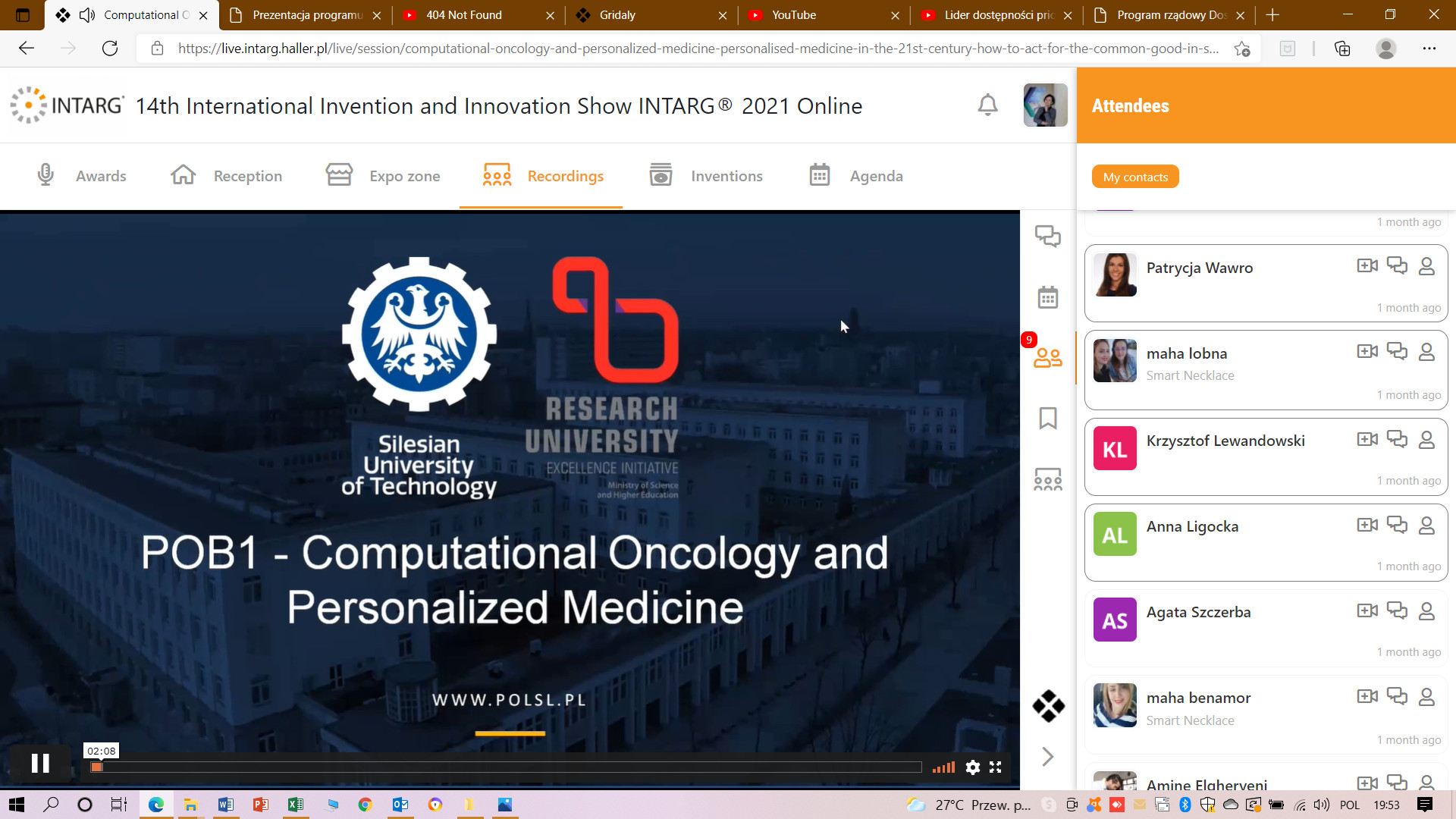Go to the Reception tab
1456x819 pixels.
pos(227,176)
